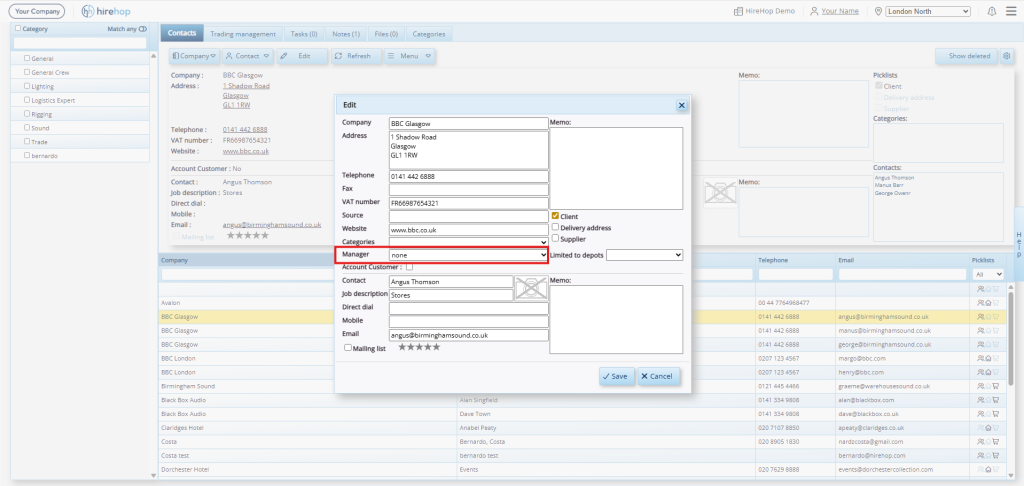
Task: Click the user profile icon
Action: tap(814, 11)
